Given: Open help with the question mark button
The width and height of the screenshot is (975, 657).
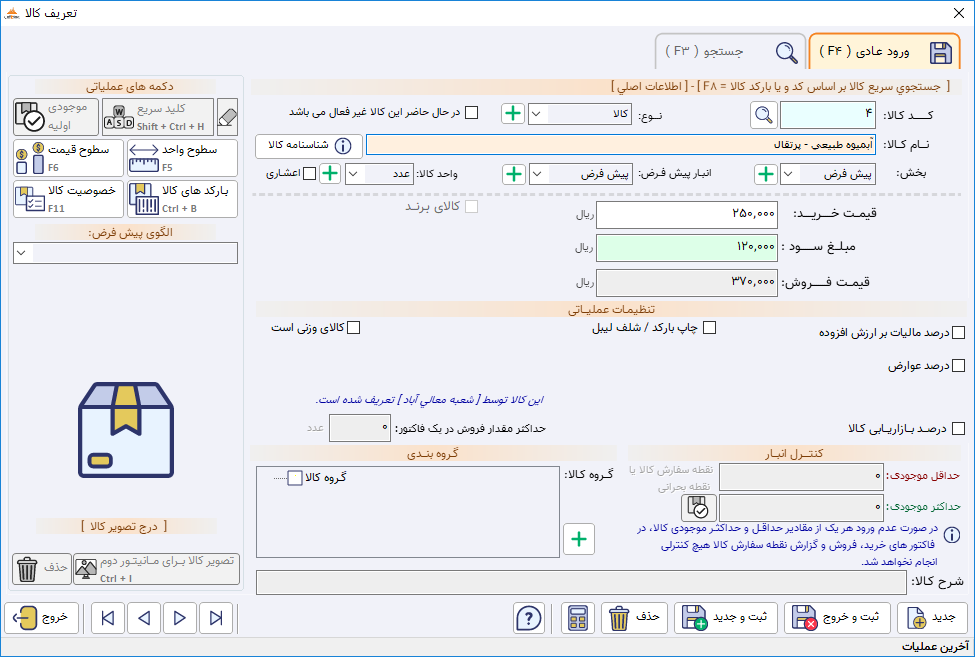Looking at the screenshot, I should pyautogui.click(x=529, y=618).
